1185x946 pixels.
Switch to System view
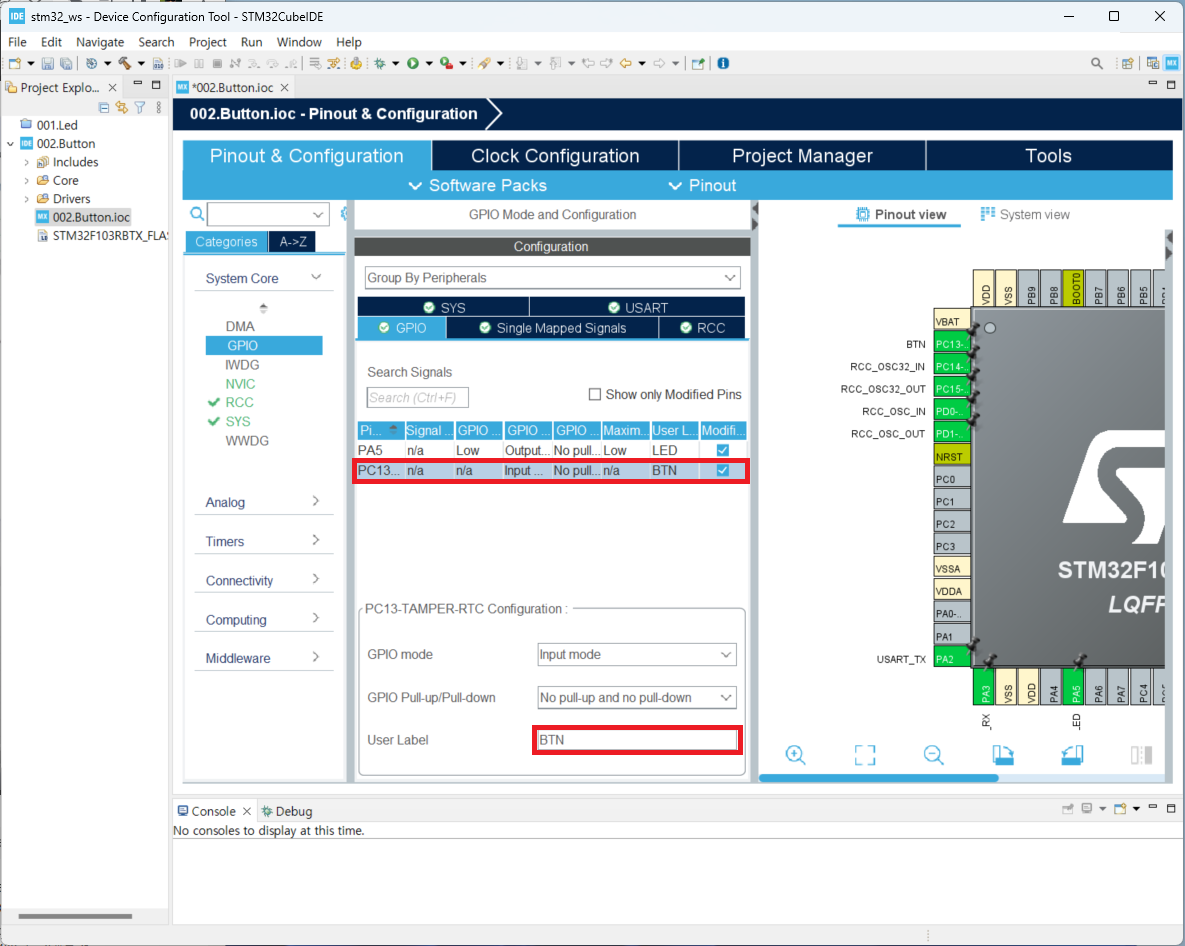pos(1025,215)
